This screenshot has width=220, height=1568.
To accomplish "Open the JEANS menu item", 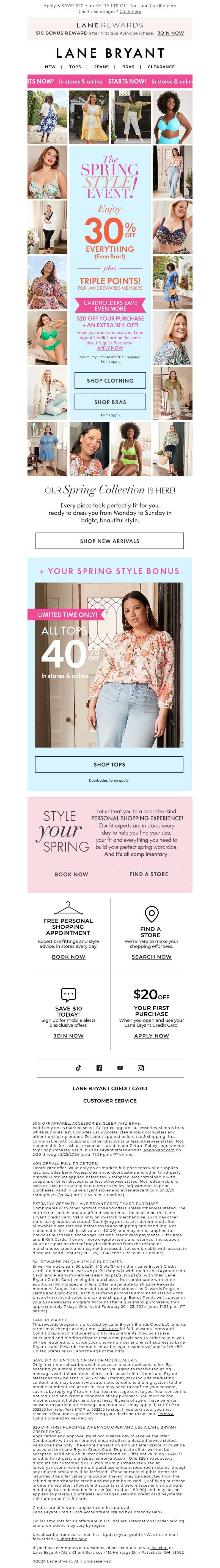I will point(102,67).
